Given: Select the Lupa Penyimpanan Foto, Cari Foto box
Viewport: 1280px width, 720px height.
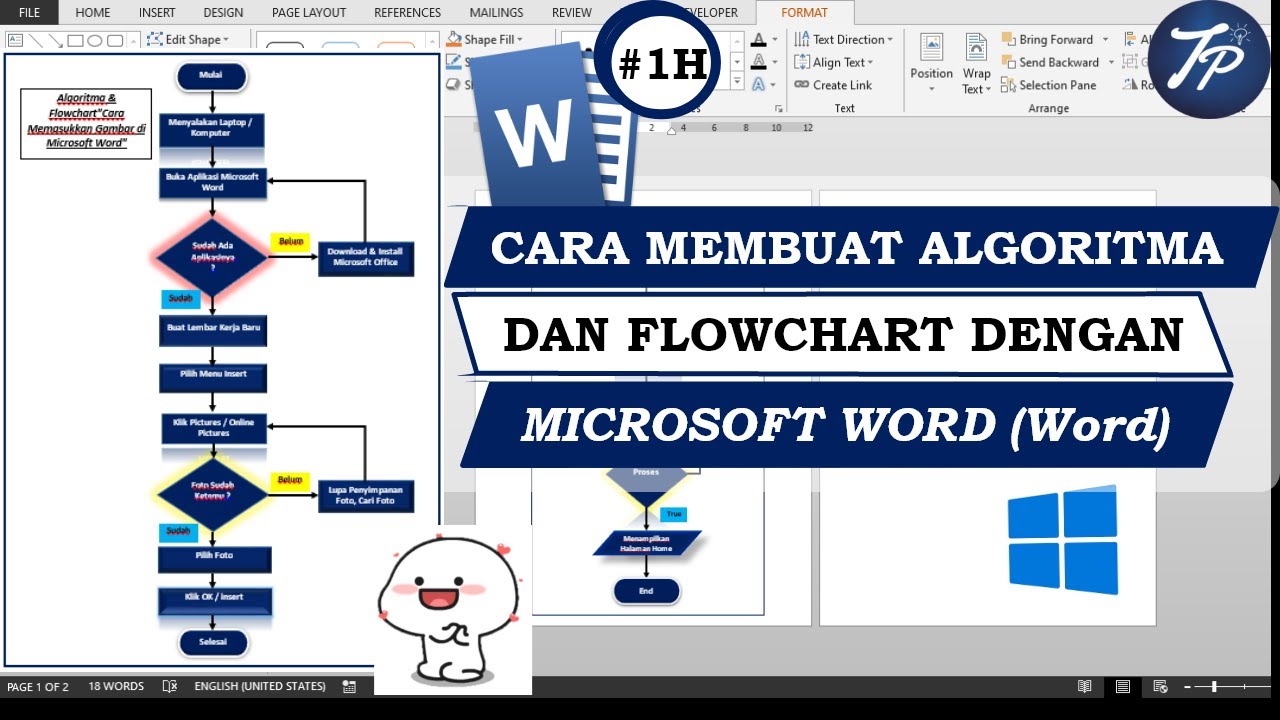Looking at the screenshot, I should 365,496.
